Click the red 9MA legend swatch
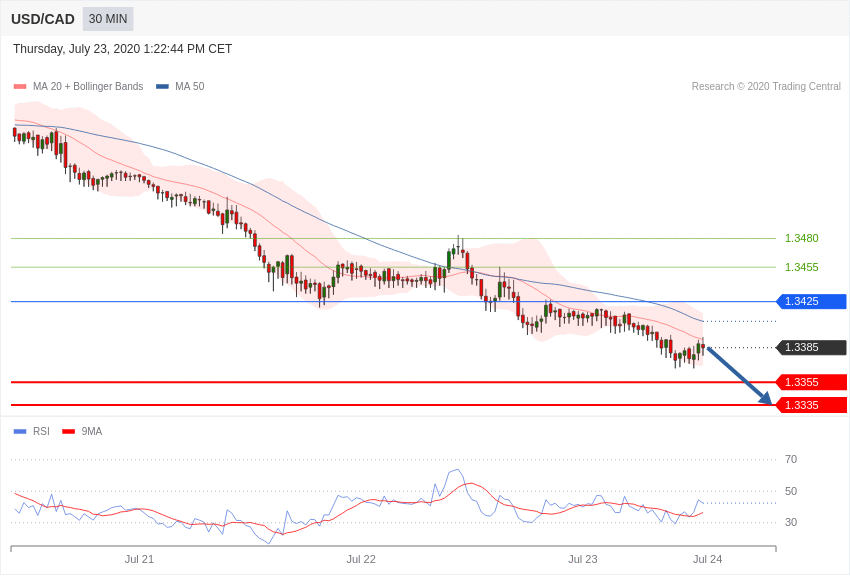Screen dimensions: 850x576 click(x=68, y=432)
